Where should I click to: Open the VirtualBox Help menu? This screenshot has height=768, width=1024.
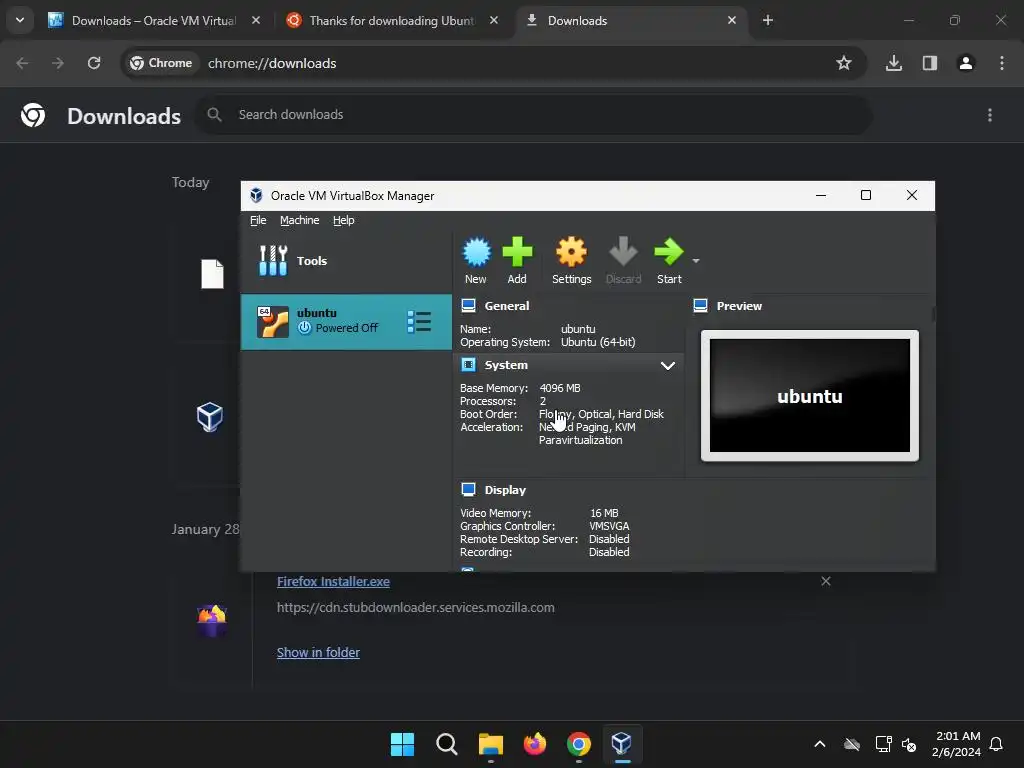click(x=344, y=220)
